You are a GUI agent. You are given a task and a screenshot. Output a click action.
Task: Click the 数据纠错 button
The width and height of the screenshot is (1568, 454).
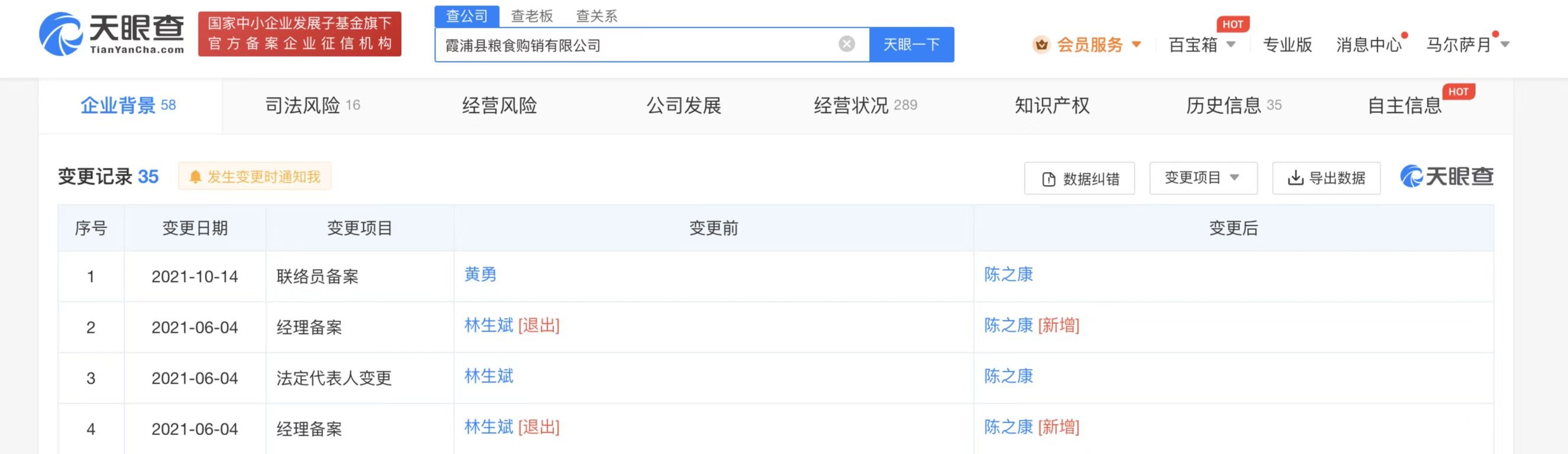1079,179
